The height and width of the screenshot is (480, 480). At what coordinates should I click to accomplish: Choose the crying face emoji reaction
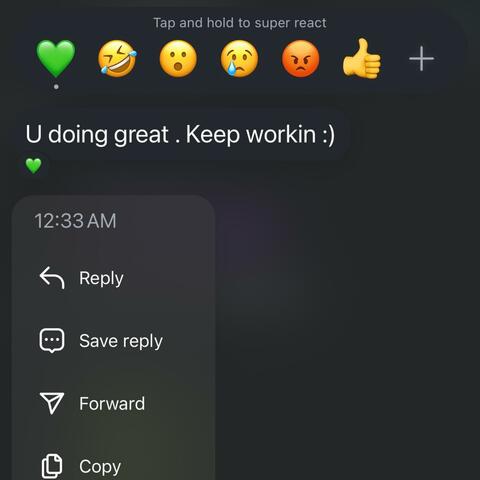pyautogui.click(x=239, y=59)
